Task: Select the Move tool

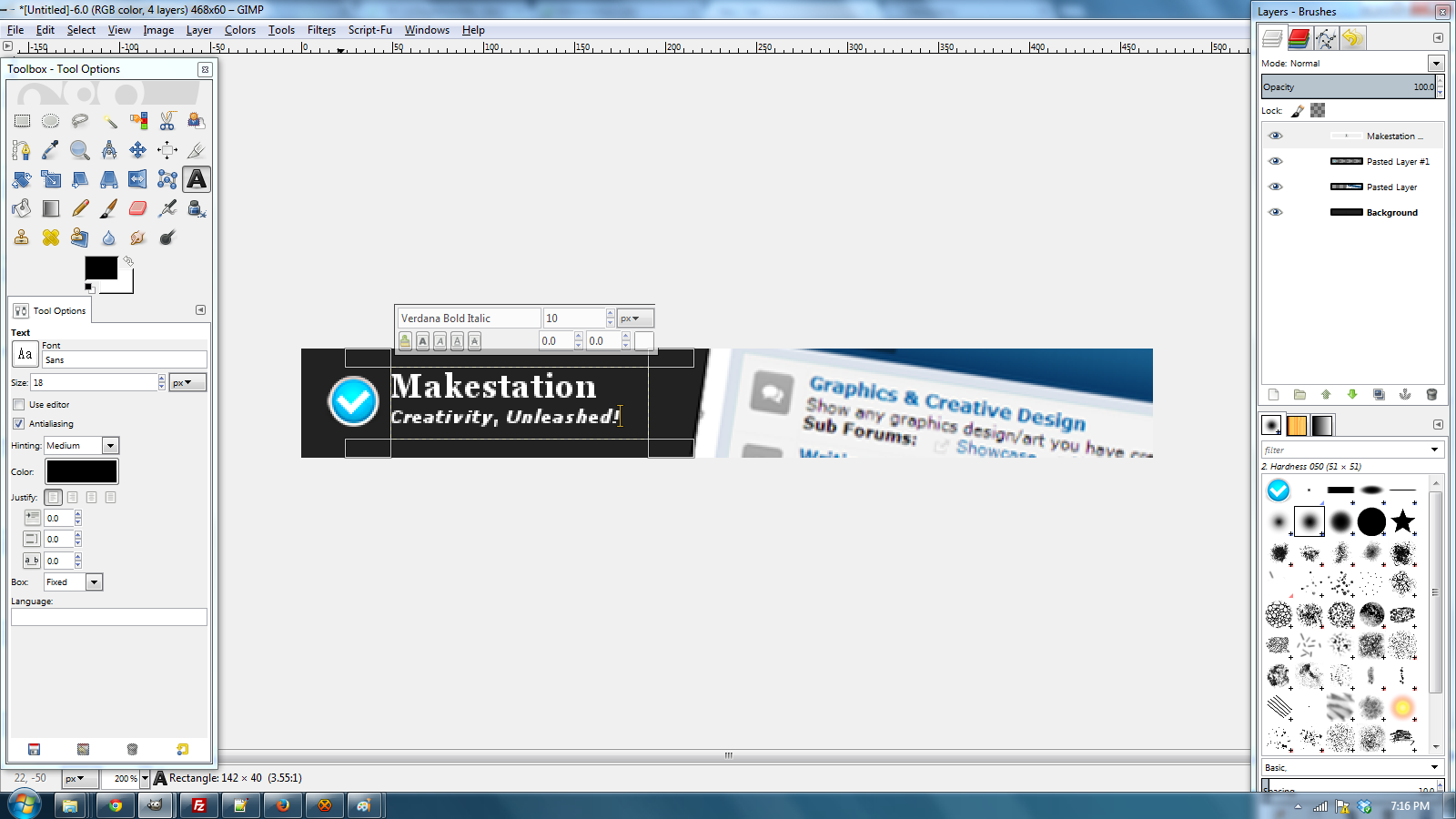Action: (138, 150)
